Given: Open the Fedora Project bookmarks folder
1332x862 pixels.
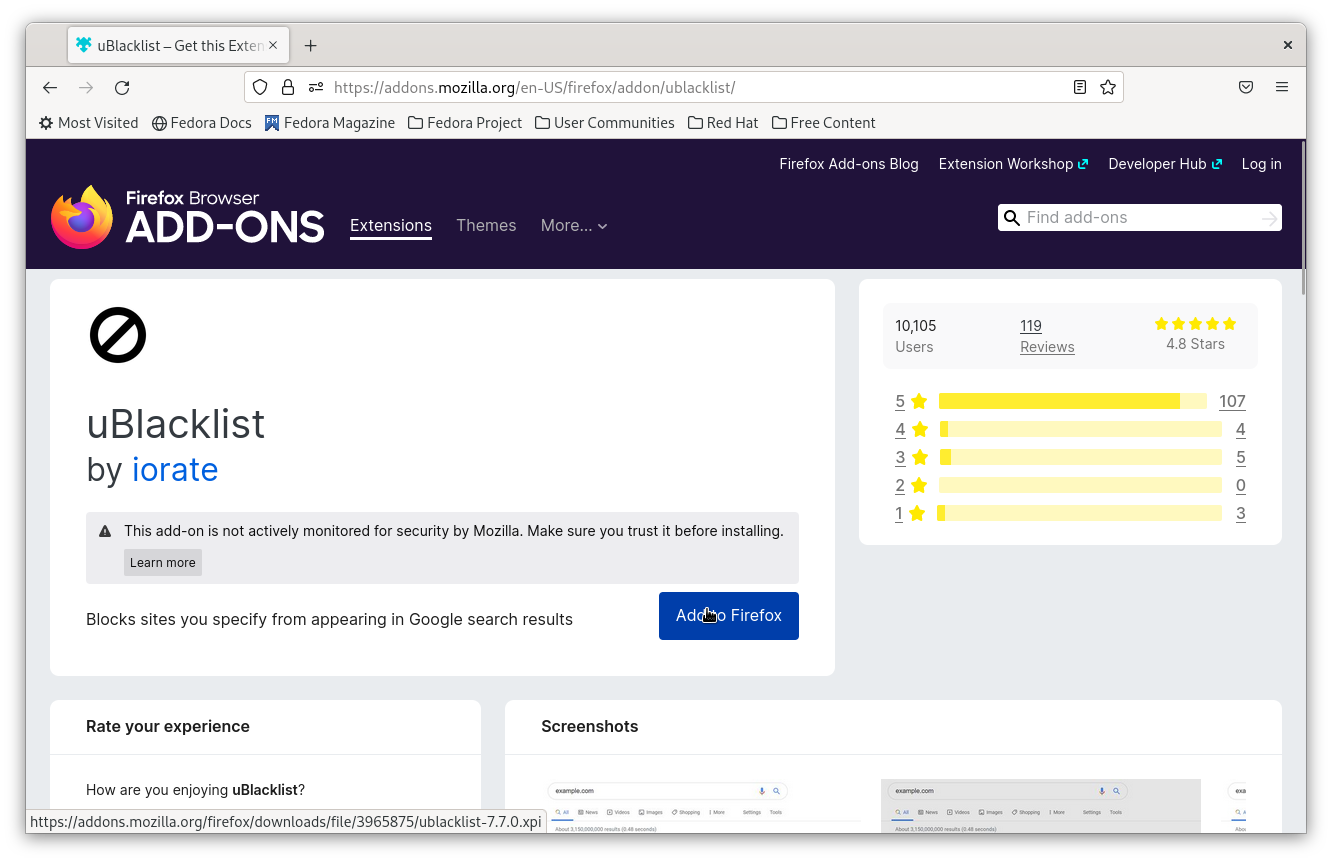Looking at the screenshot, I should click(465, 123).
